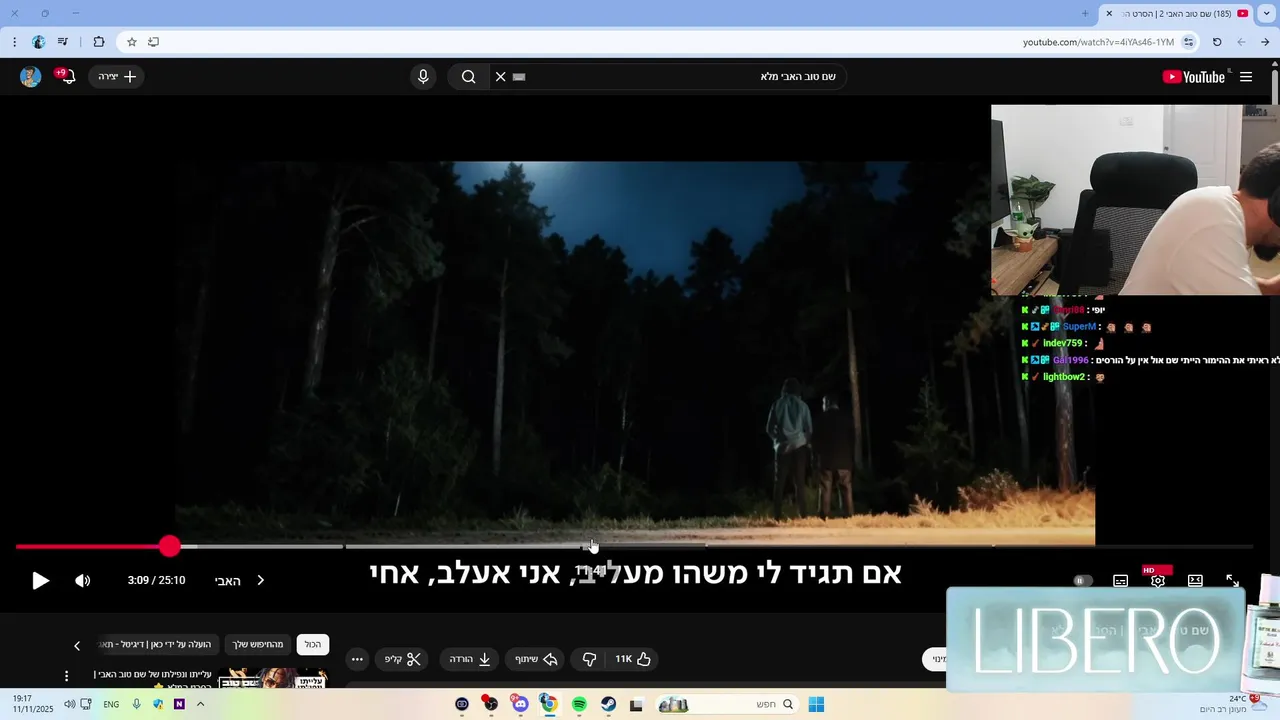Open the YouTube account avatar menu
Viewport: 1280px width, 720px height.
(x=31, y=77)
